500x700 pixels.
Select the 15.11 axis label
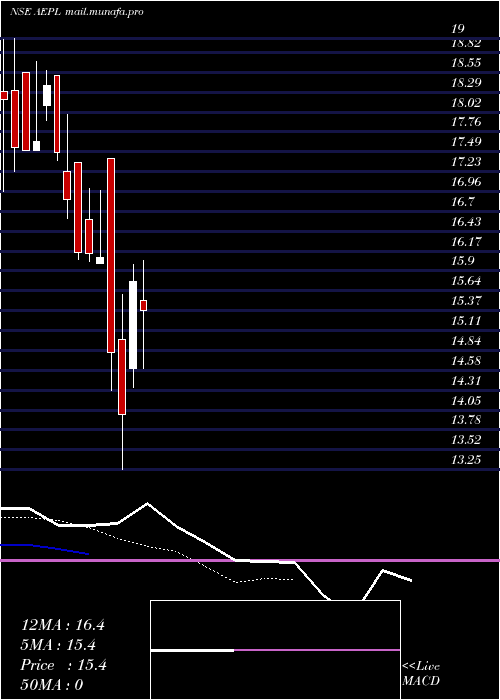point(466,321)
